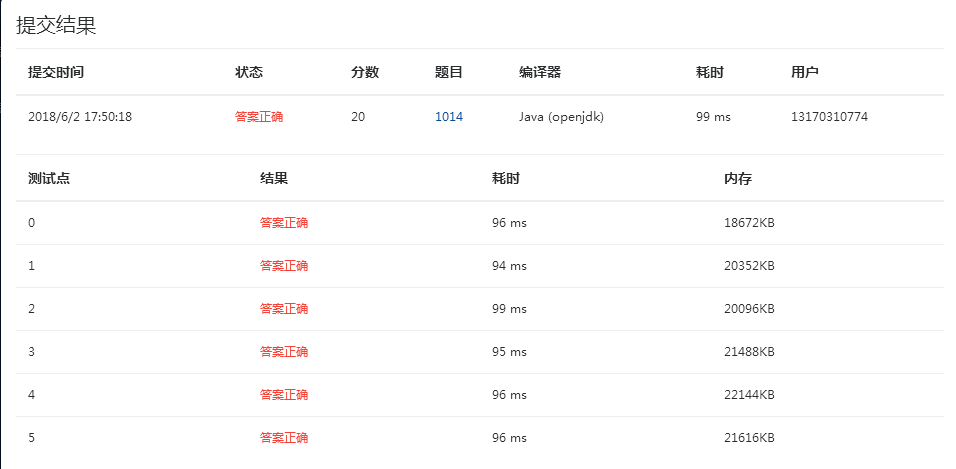Click the 99 ms time of test point 2
This screenshot has height=469, width=956.
click(509, 309)
